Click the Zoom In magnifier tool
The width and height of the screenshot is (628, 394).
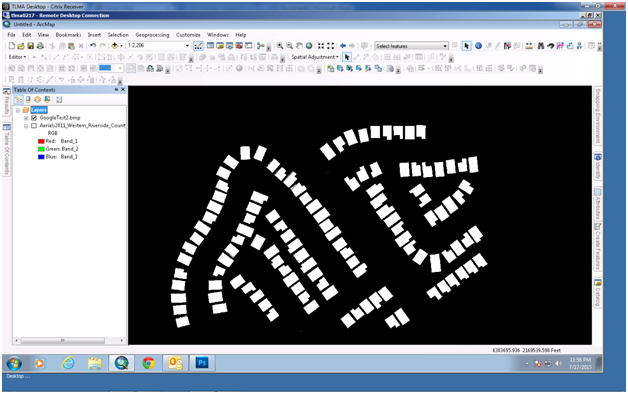(280, 46)
